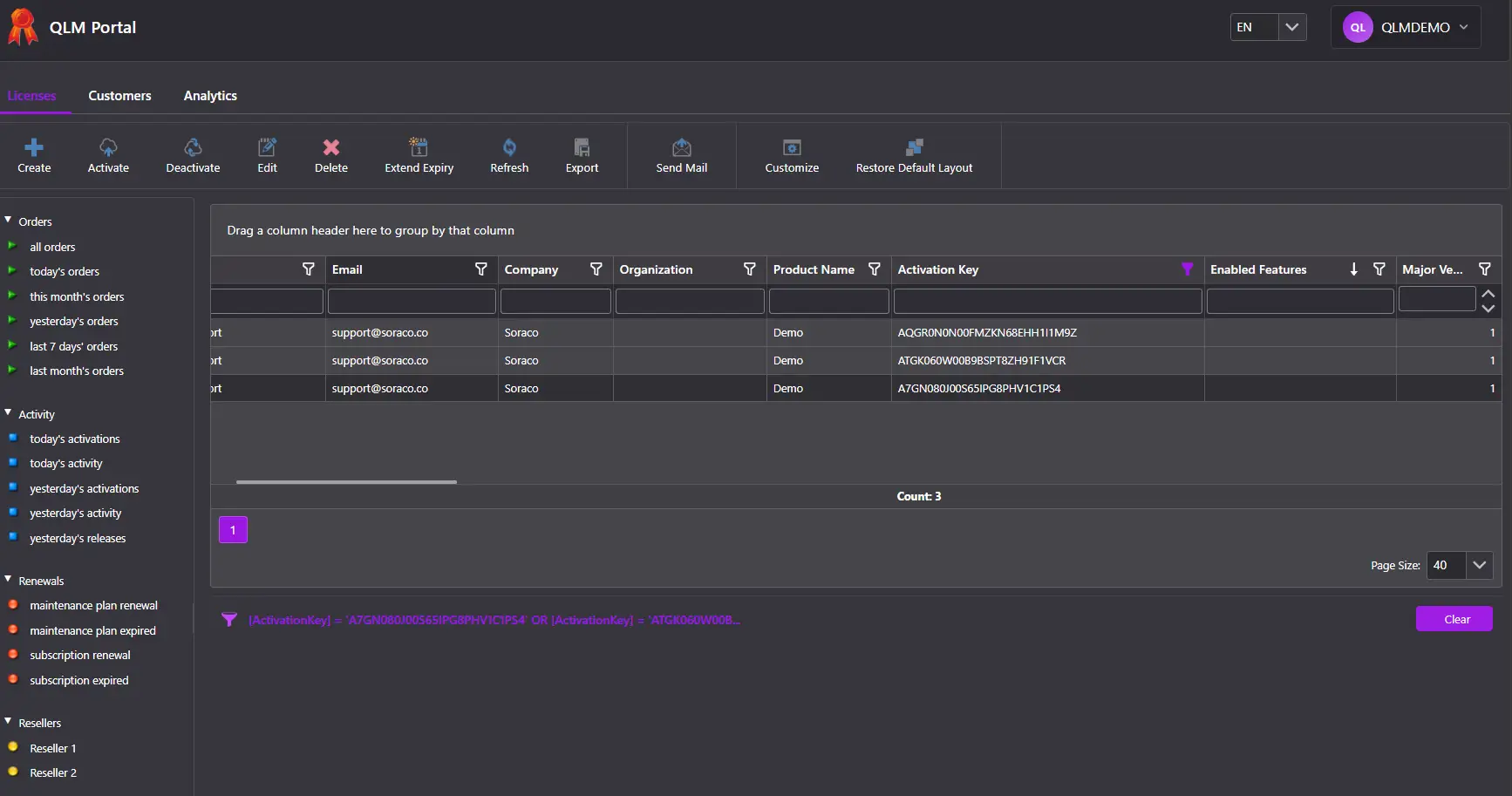Screen dimensions: 1512x796
Task: Open the Page Size dropdown
Action: 1480,565
